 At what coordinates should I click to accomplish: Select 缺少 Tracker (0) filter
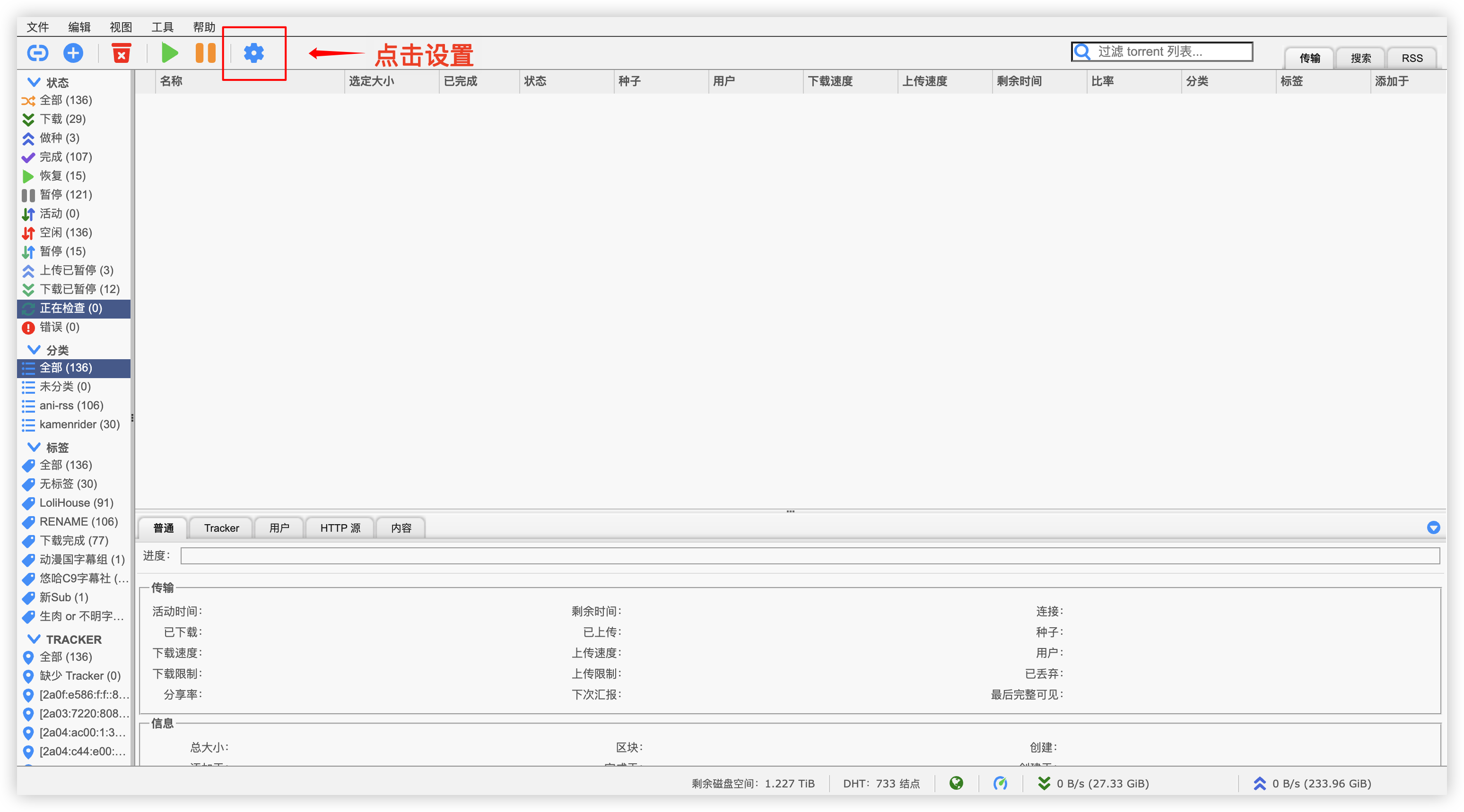click(x=74, y=675)
